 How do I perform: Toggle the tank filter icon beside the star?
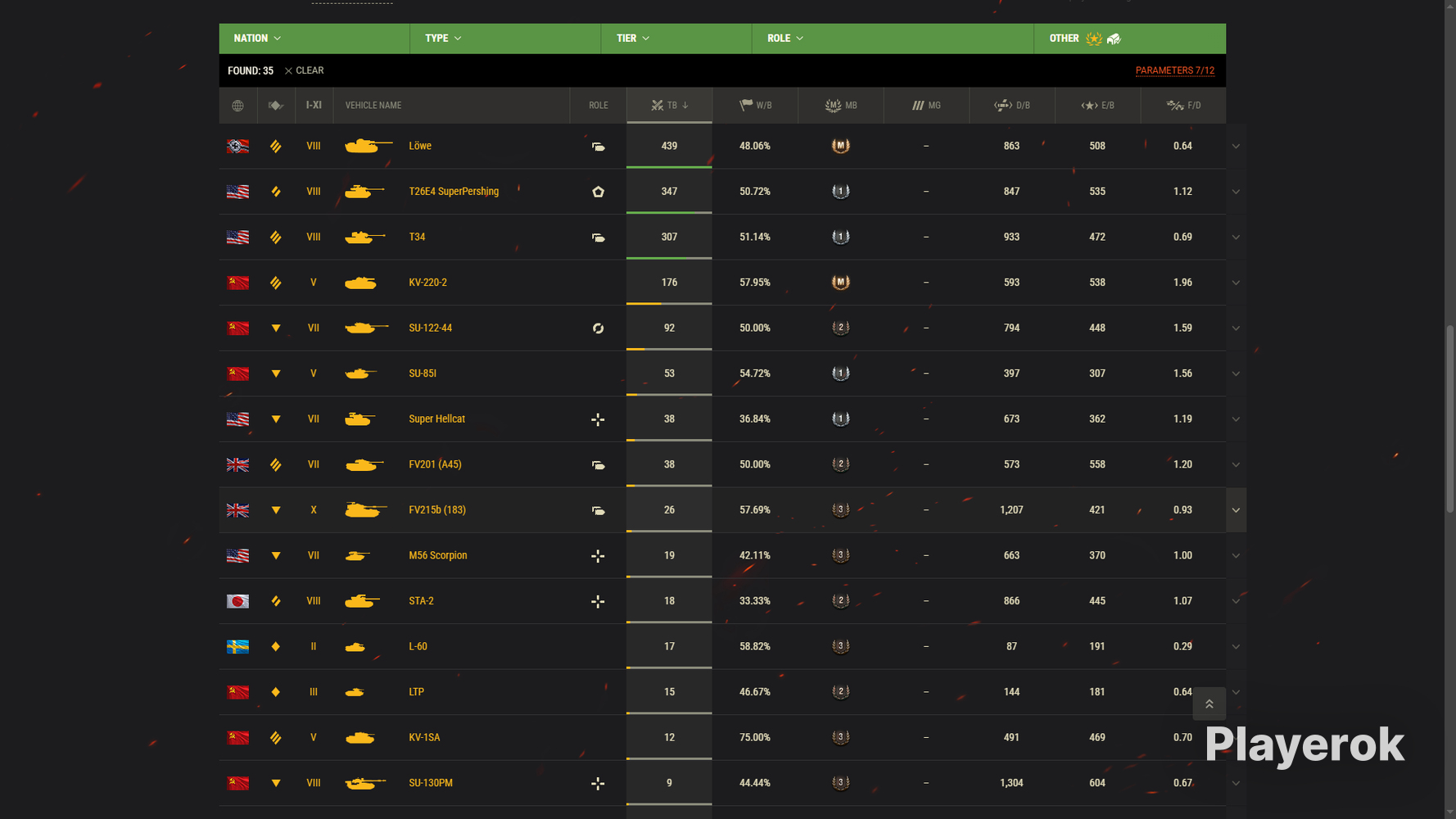[1114, 38]
